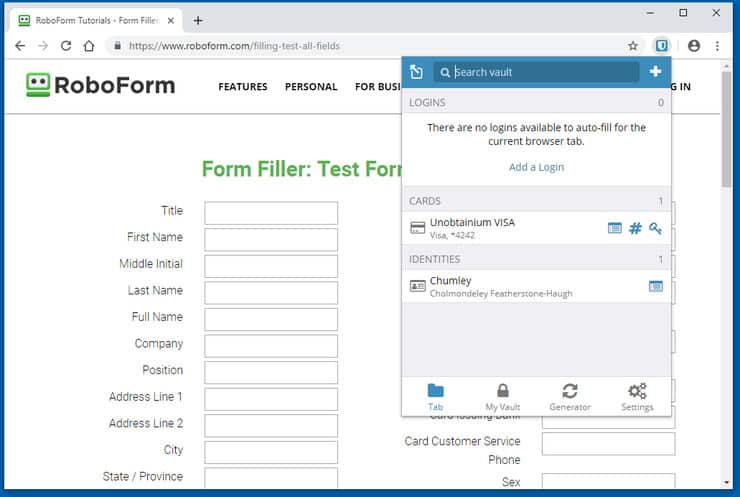740x497 pixels.
Task: Click the Company input field
Action: pos(271,346)
